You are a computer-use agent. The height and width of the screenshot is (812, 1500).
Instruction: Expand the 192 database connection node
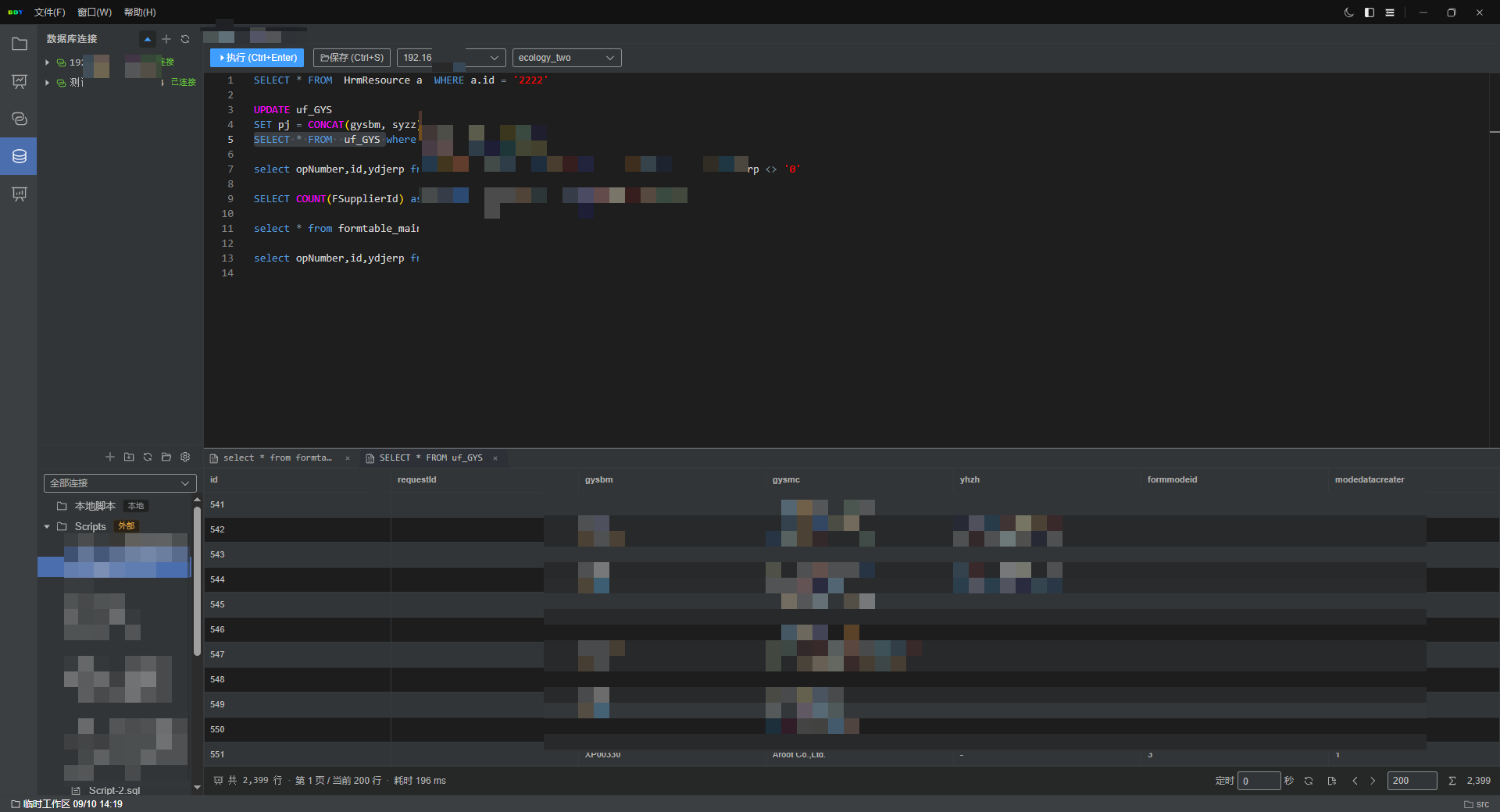pyautogui.click(x=48, y=62)
